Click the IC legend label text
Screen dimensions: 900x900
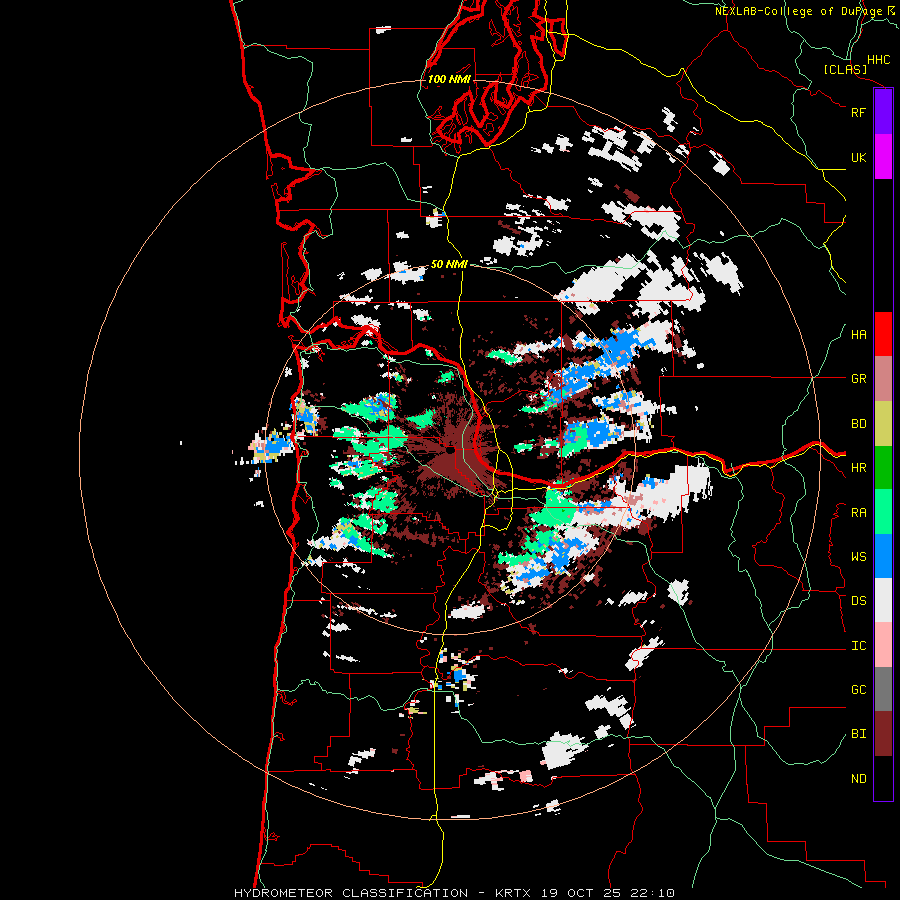point(858,646)
